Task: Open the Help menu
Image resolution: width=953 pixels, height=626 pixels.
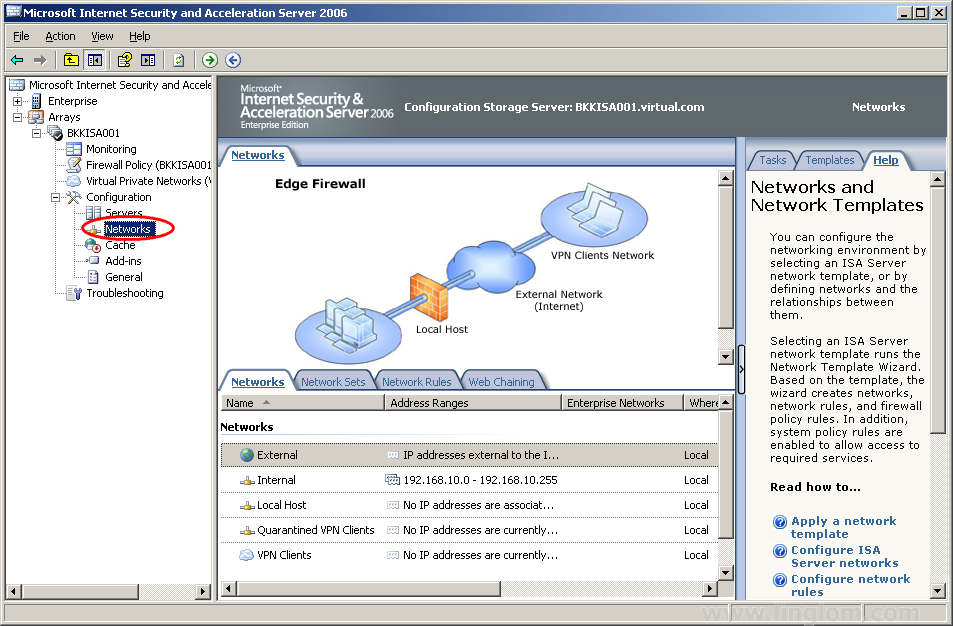Action: coord(139,36)
